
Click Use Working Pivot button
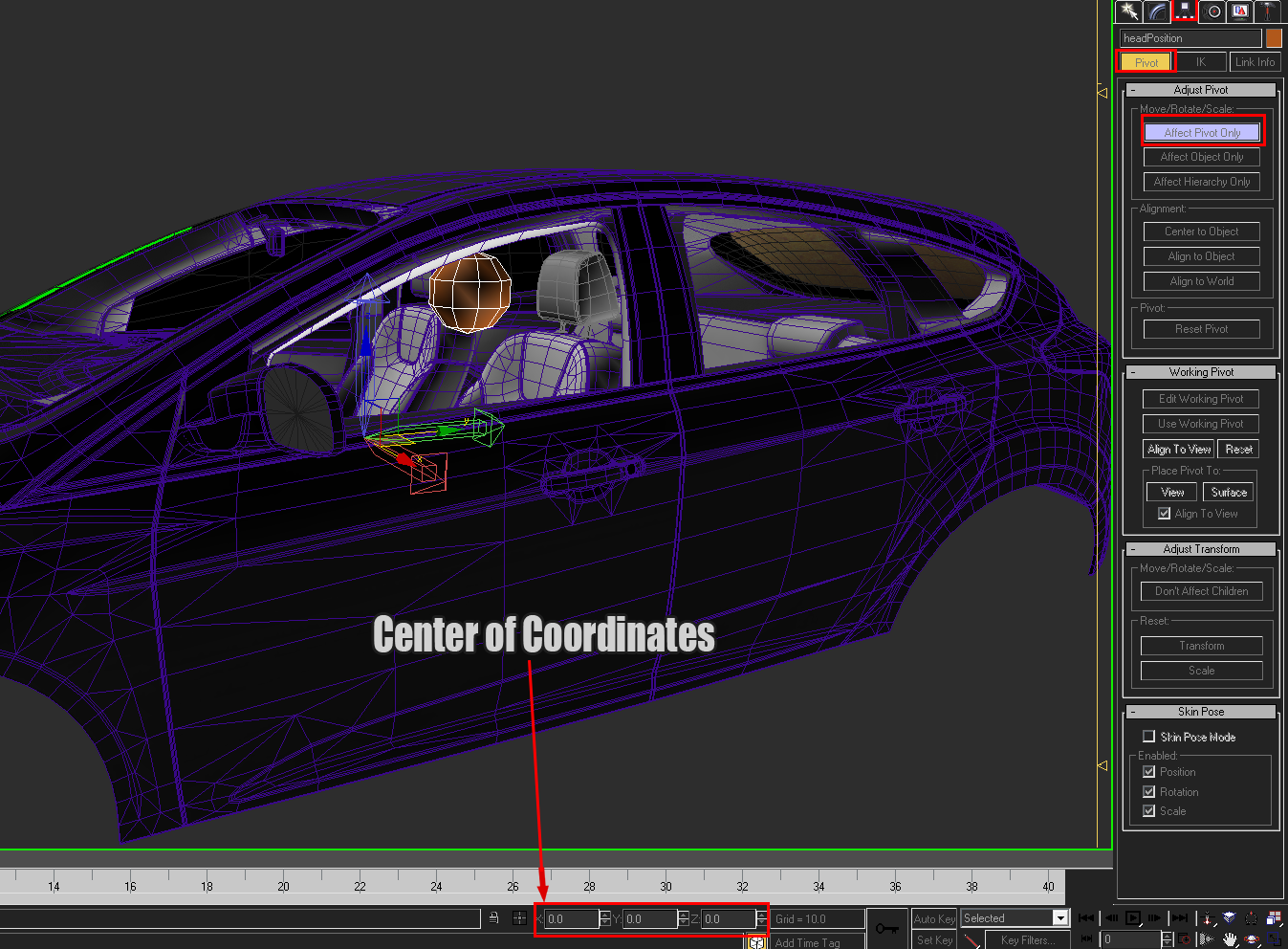1201,424
